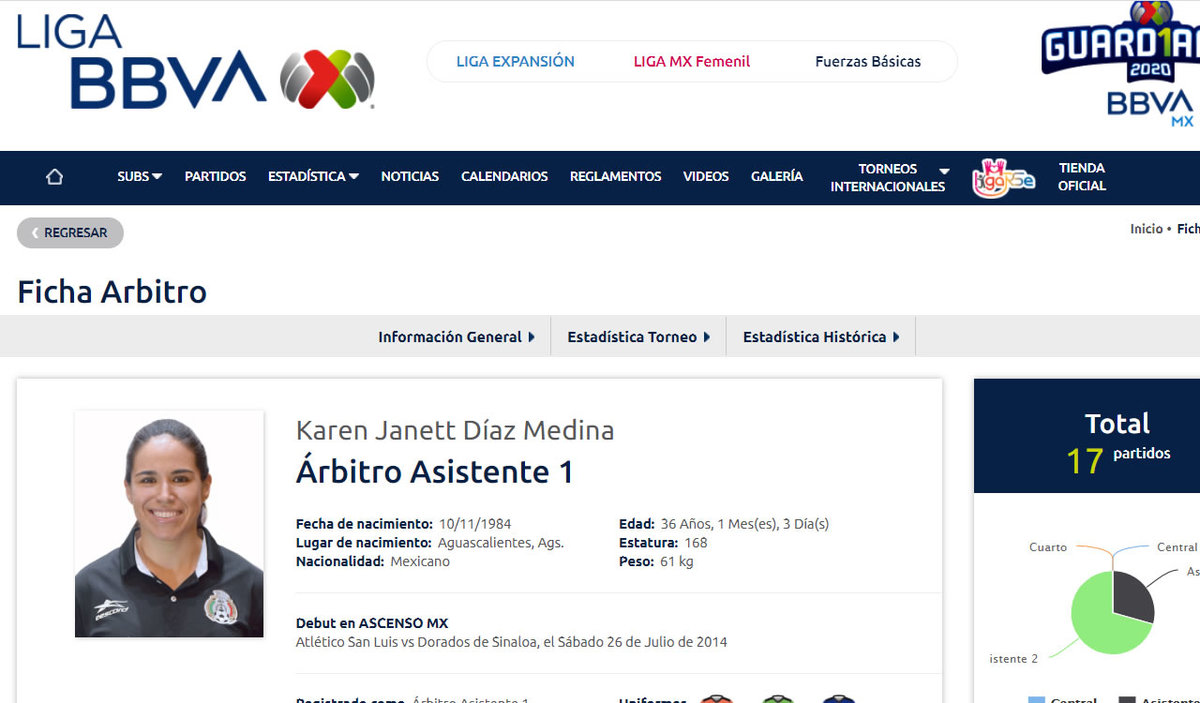Viewport: 1200px width, 703px height.
Task: Click the Liga BBVA MX logo
Action: [196, 62]
